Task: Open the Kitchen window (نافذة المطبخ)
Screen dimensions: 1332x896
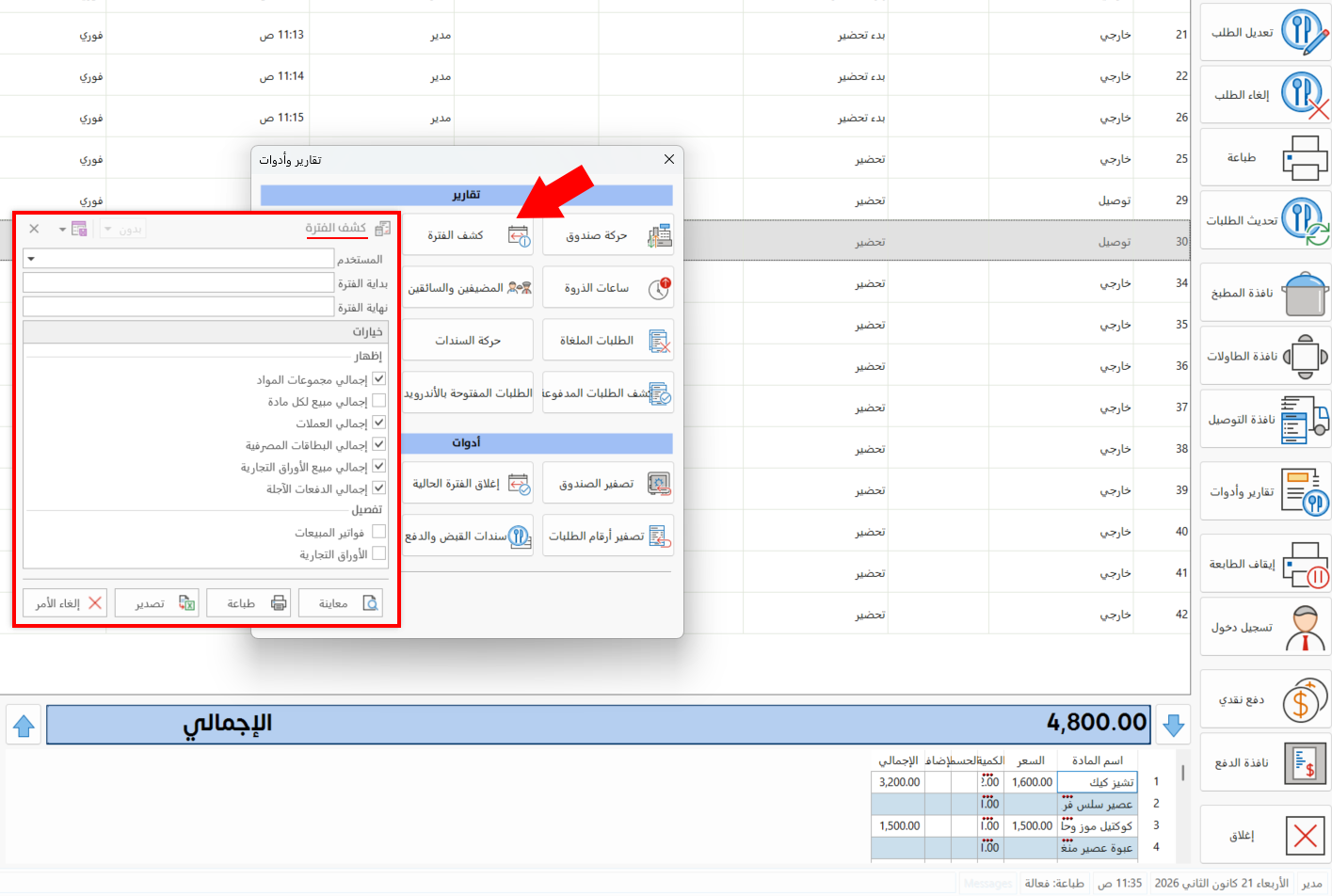Action: click(x=1266, y=293)
